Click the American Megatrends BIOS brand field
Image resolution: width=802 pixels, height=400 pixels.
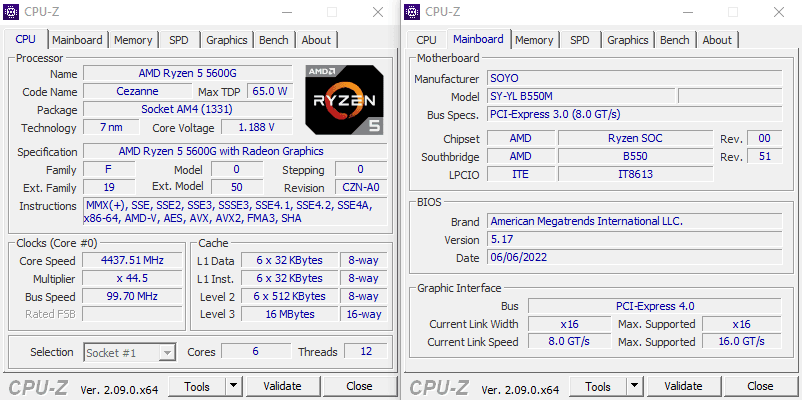tap(634, 220)
